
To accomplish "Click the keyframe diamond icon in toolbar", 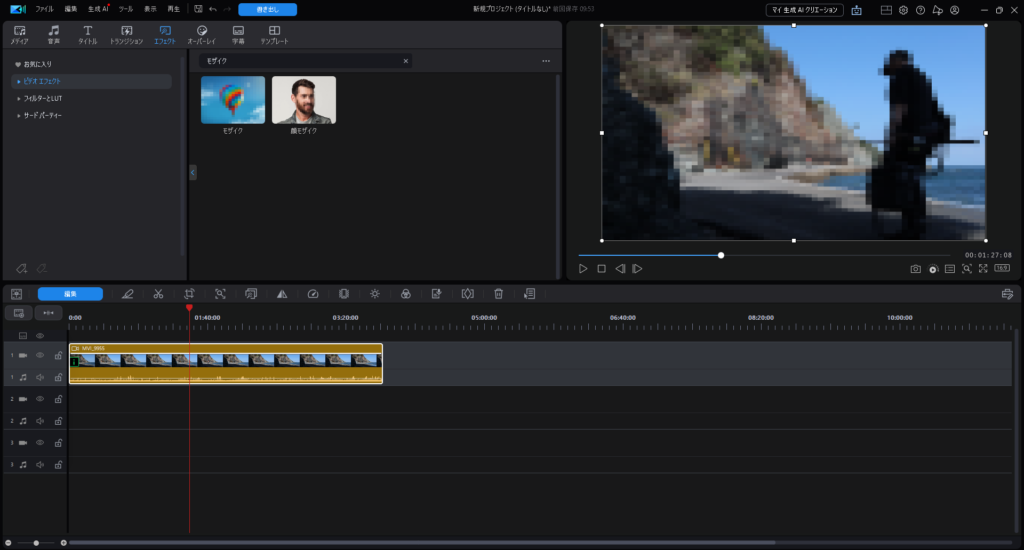I will pyautogui.click(x=467, y=294).
